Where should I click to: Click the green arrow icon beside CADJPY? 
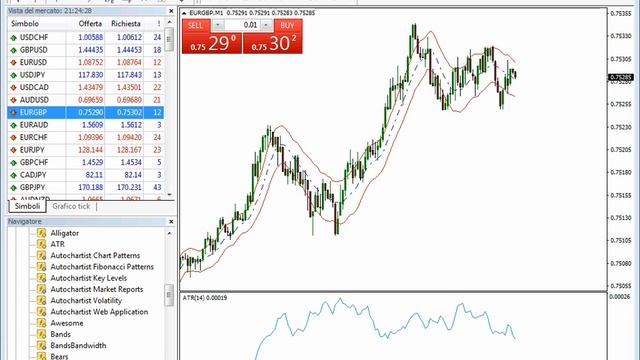point(13,175)
